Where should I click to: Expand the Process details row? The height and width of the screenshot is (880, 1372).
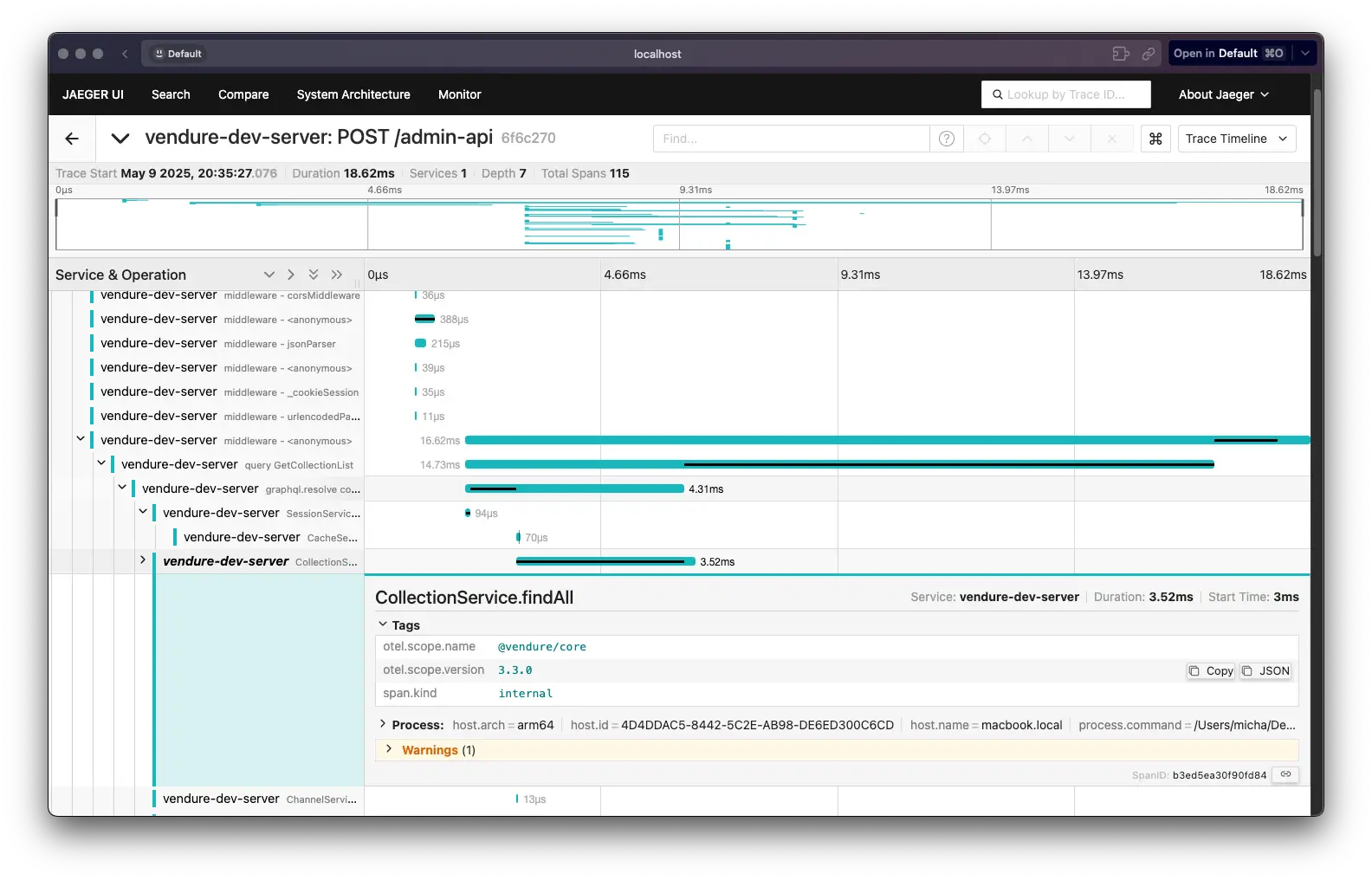(383, 724)
